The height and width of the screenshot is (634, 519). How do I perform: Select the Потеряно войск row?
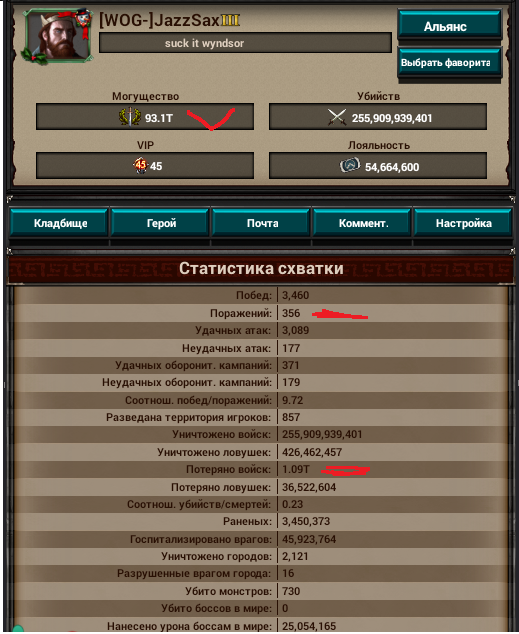[261, 469]
